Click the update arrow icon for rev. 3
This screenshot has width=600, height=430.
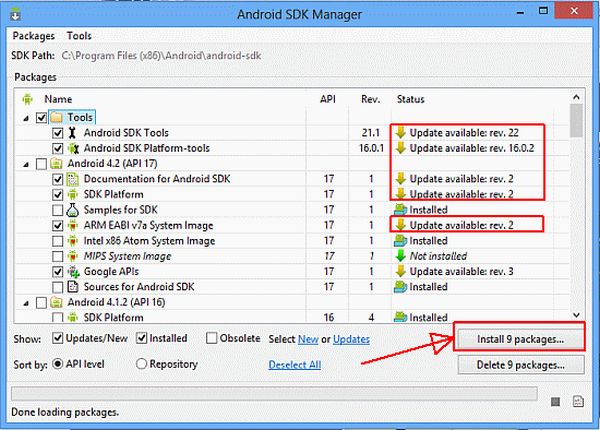[401, 271]
